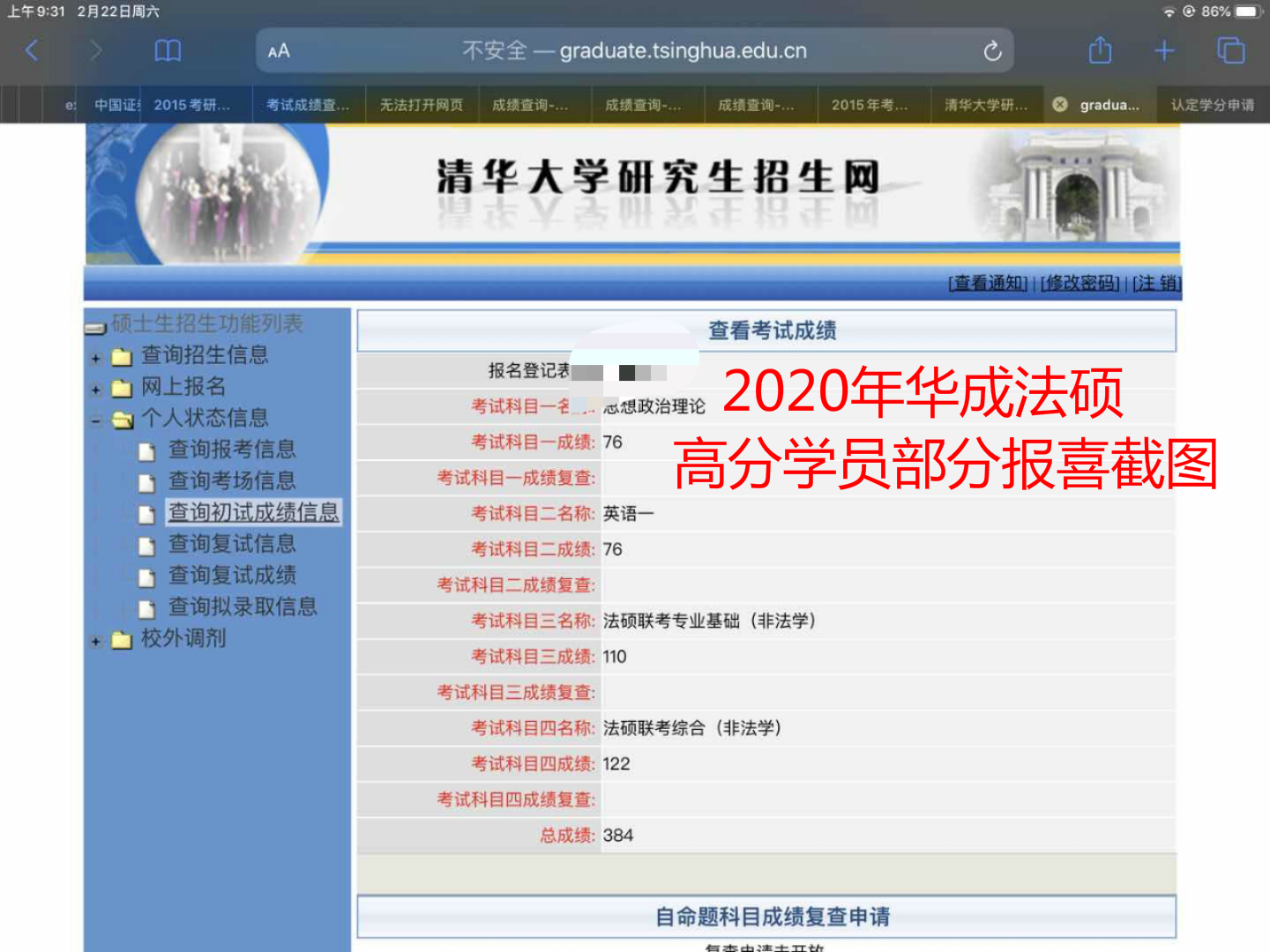Select 查询初试成绩信息 in the tree
Screen dimensions: 1270x952
coord(254,512)
